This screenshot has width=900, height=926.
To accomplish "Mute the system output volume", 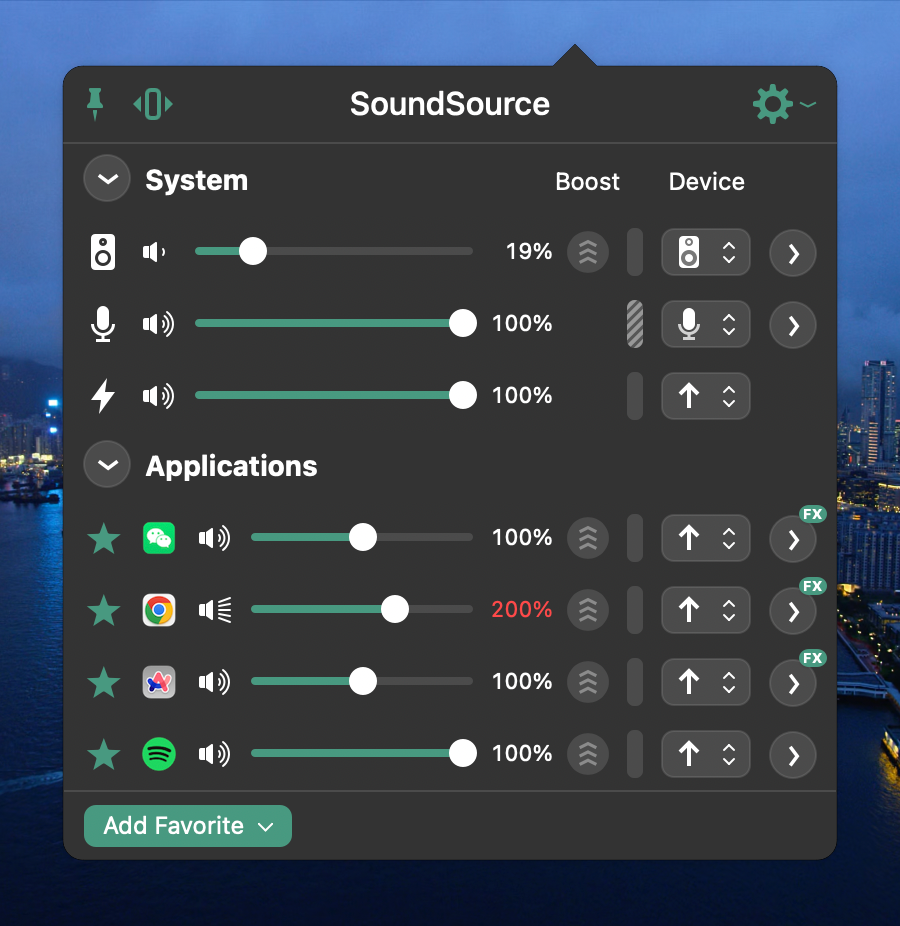I will pyautogui.click(x=154, y=252).
